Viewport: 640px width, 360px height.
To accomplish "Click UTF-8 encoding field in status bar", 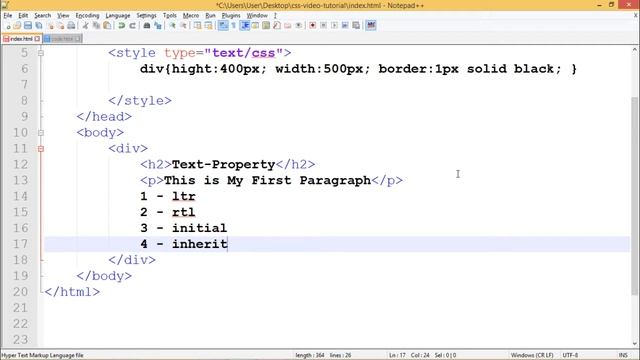I will tap(570, 355).
